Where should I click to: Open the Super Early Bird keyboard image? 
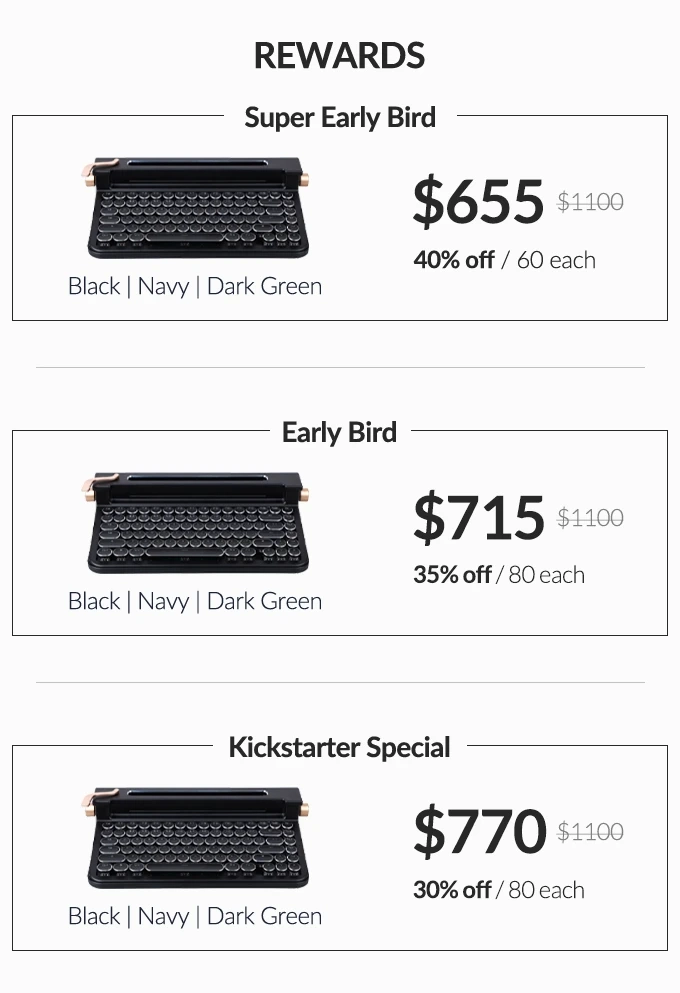coord(195,207)
